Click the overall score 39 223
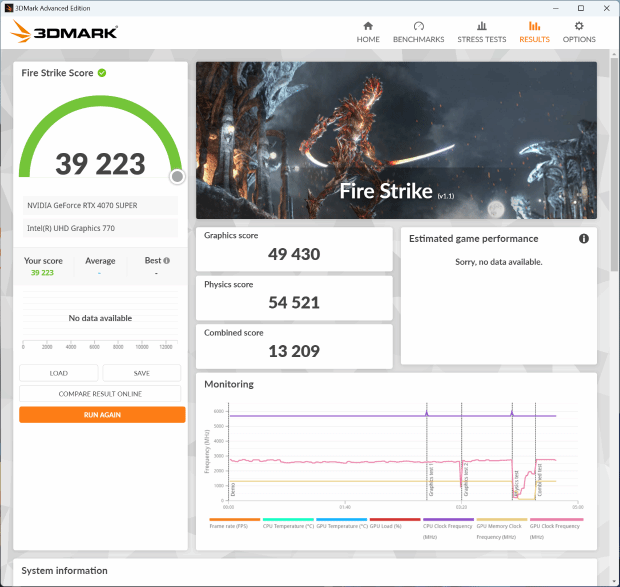Image resolution: width=620 pixels, height=587 pixels. pyautogui.click(x=100, y=164)
